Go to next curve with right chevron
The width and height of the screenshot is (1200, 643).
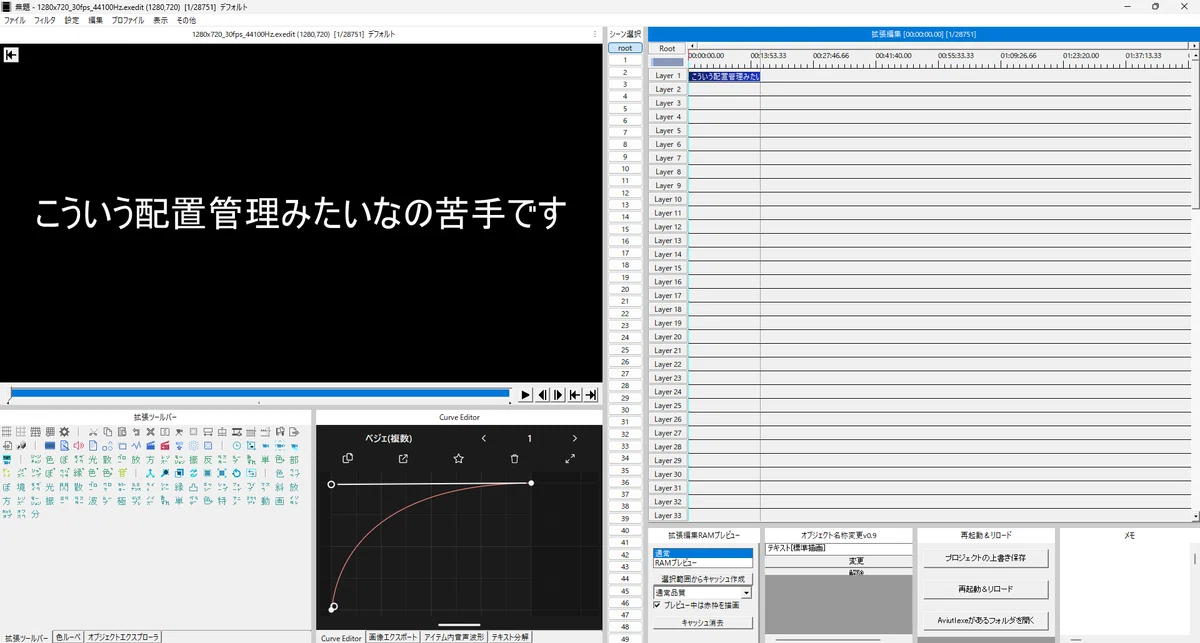(575, 438)
